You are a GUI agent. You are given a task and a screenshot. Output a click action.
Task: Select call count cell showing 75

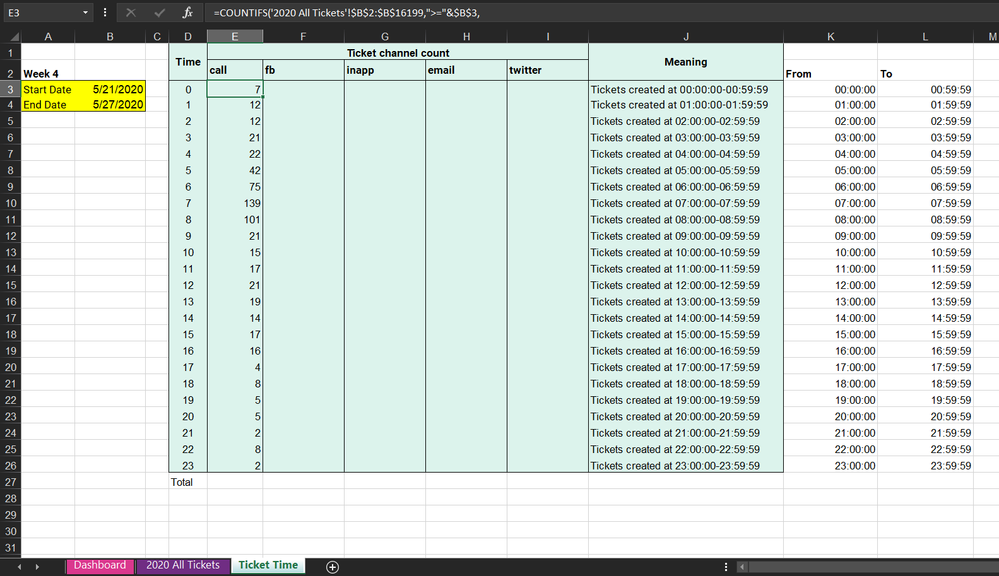coord(234,187)
